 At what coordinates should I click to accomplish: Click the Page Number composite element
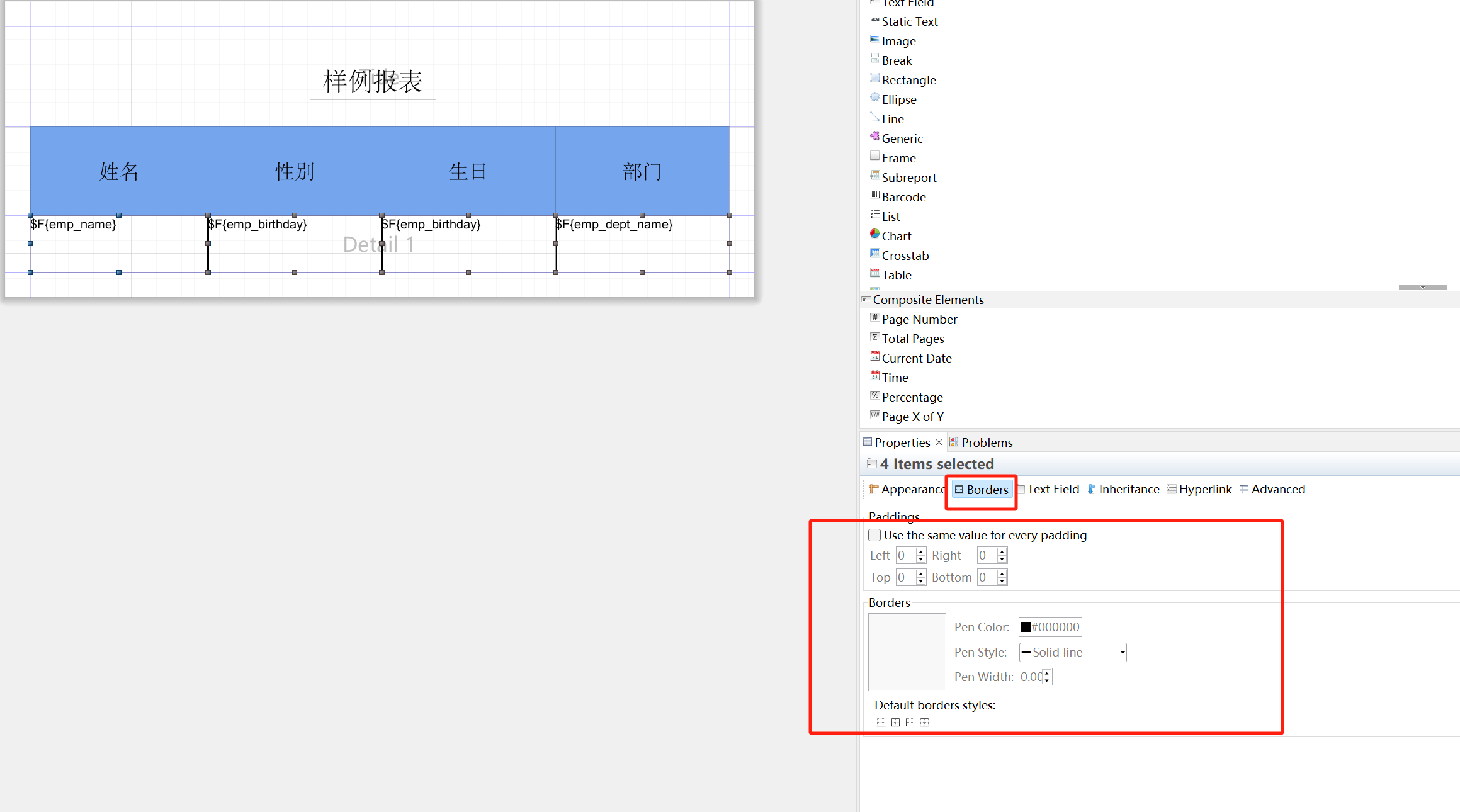pyautogui.click(x=919, y=319)
